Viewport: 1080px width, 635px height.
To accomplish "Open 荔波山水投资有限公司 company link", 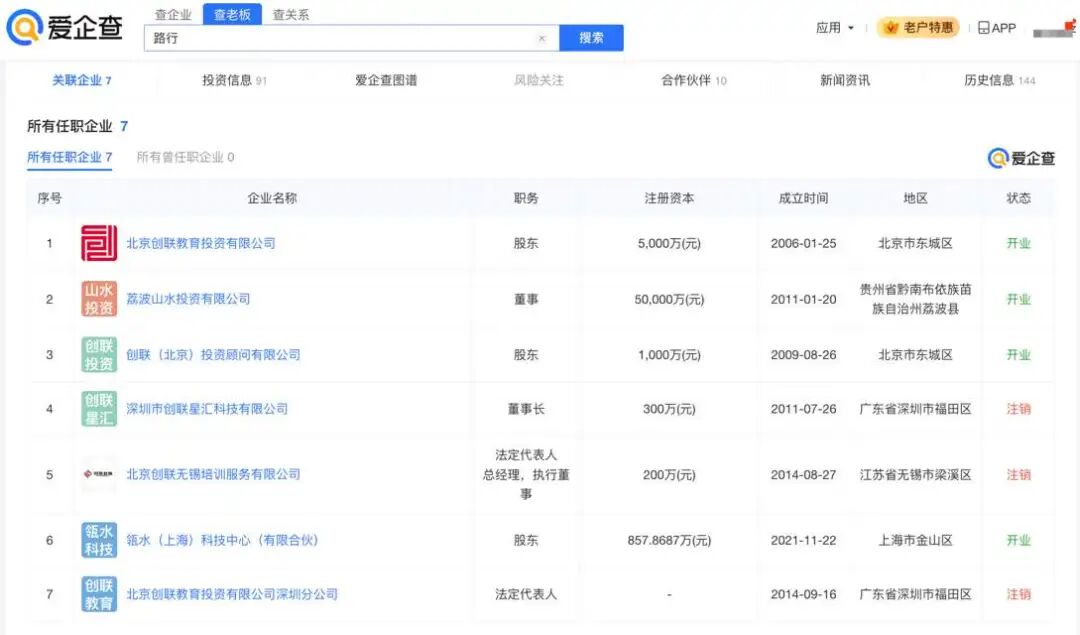I will pos(188,299).
